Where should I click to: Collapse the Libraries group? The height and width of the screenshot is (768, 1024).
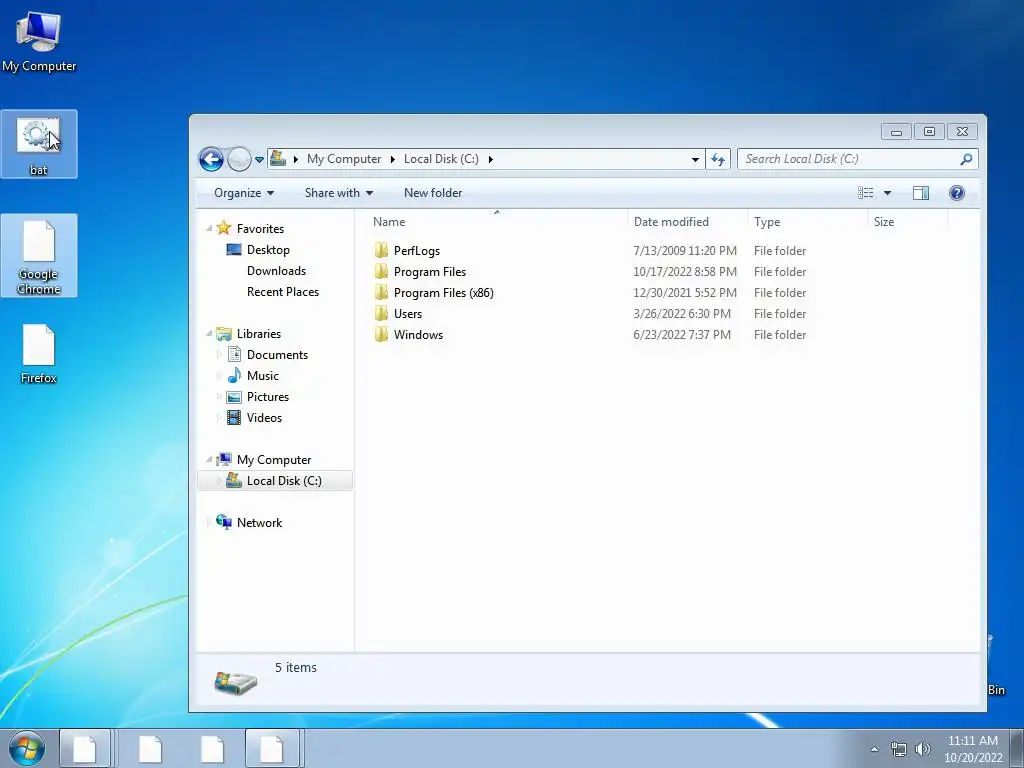(209, 334)
